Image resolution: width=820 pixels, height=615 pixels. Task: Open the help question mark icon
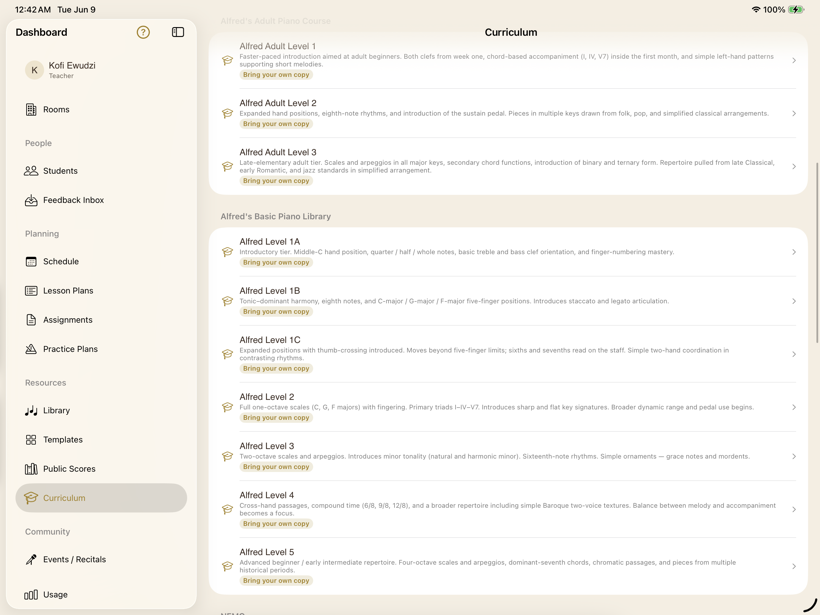point(143,32)
